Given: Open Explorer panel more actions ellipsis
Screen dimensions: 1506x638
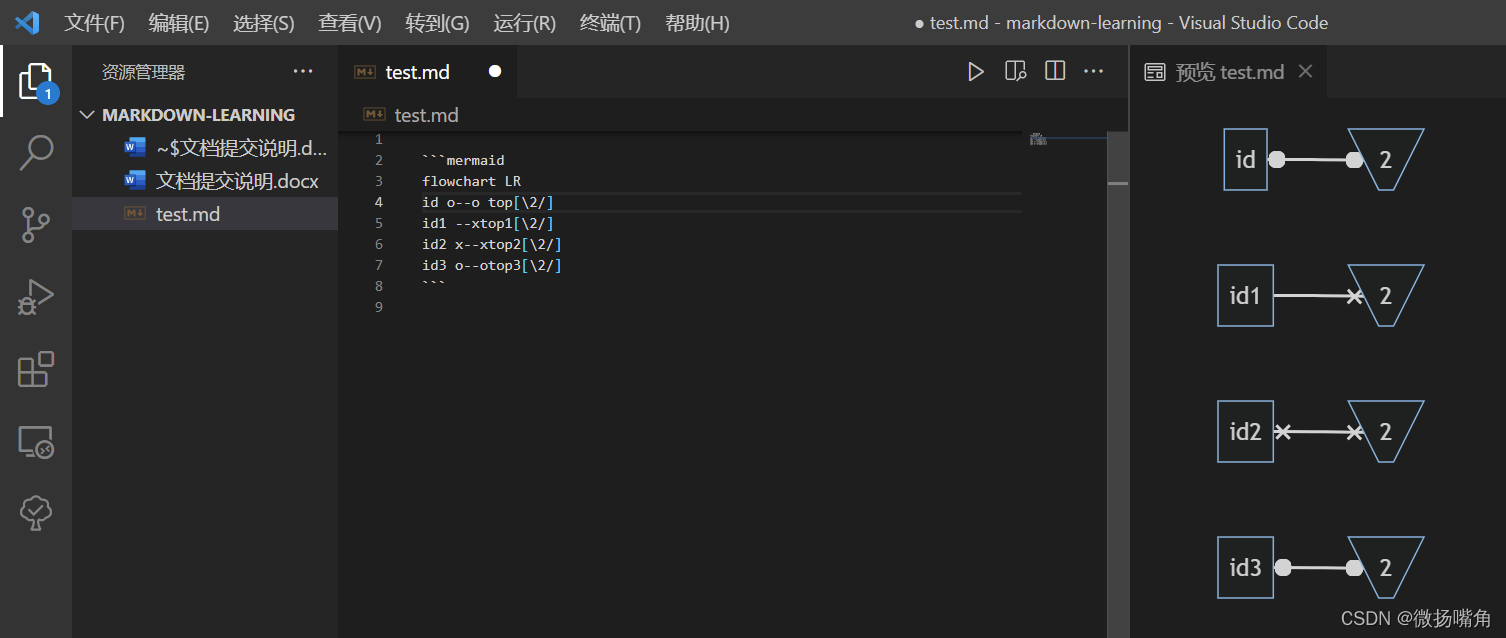Looking at the screenshot, I should point(303,71).
